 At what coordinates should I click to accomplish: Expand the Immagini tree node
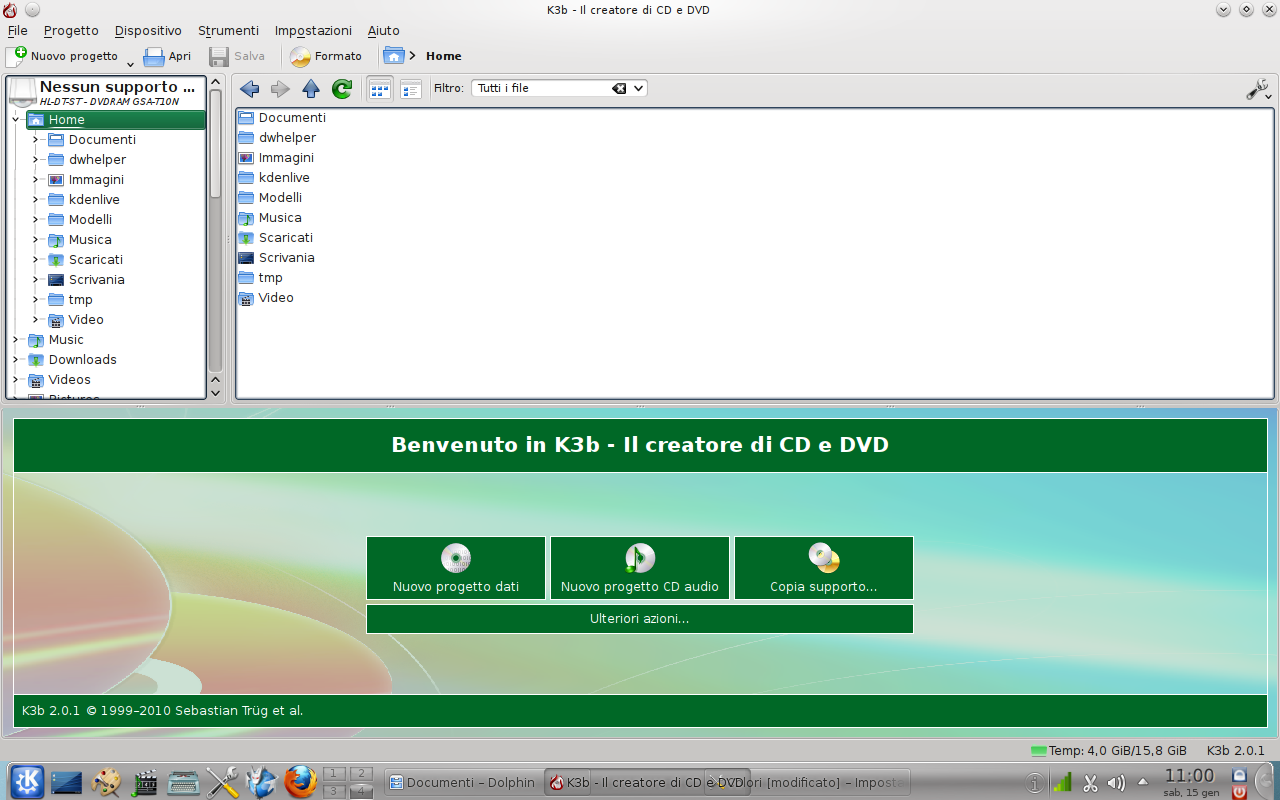pos(35,179)
